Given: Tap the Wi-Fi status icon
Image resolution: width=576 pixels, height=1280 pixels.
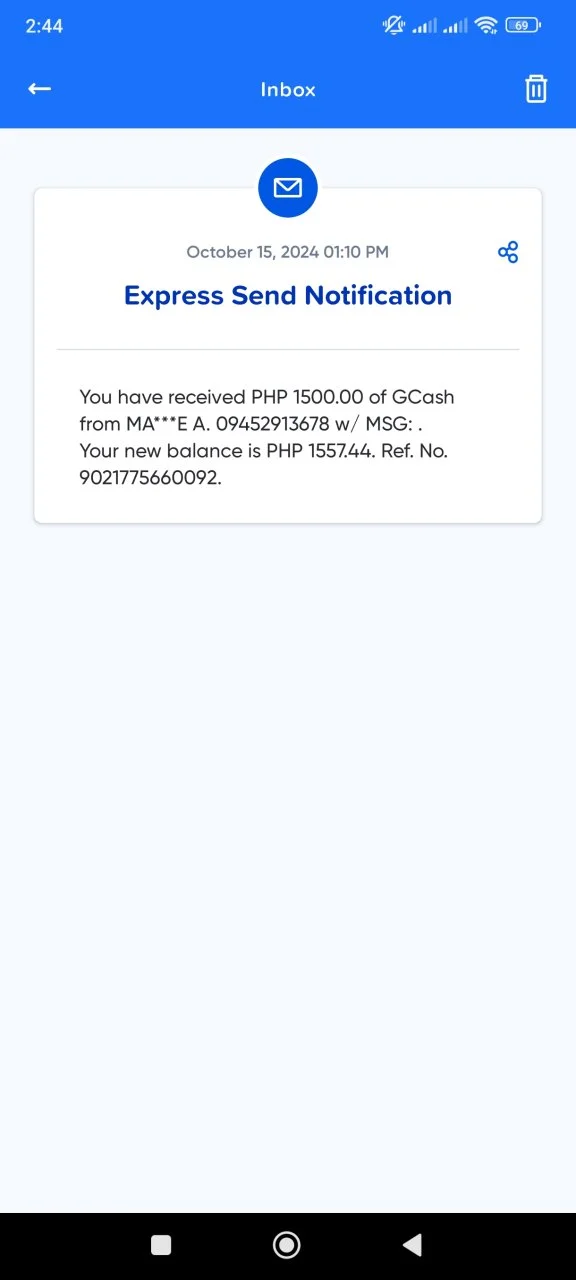Looking at the screenshot, I should (x=487, y=26).
